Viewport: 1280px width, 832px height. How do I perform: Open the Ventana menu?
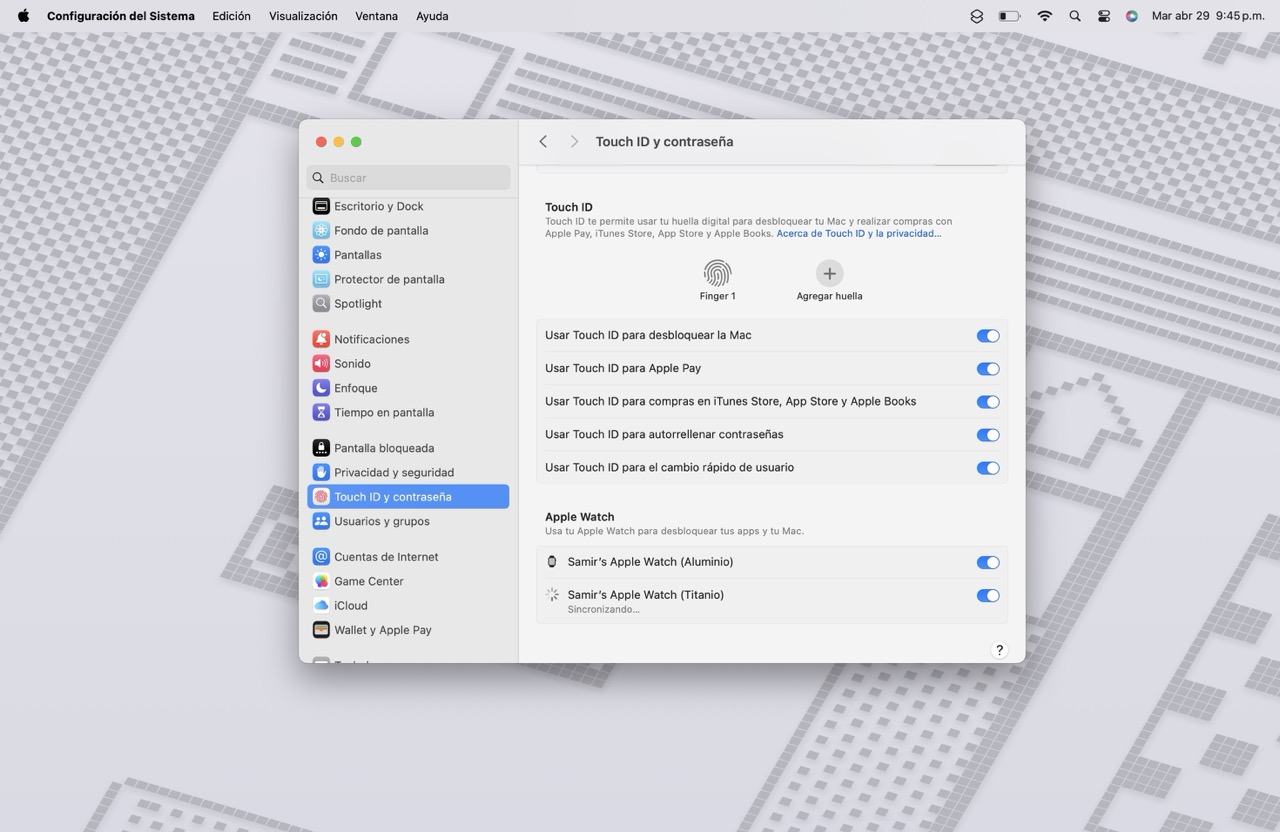click(x=377, y=16)
